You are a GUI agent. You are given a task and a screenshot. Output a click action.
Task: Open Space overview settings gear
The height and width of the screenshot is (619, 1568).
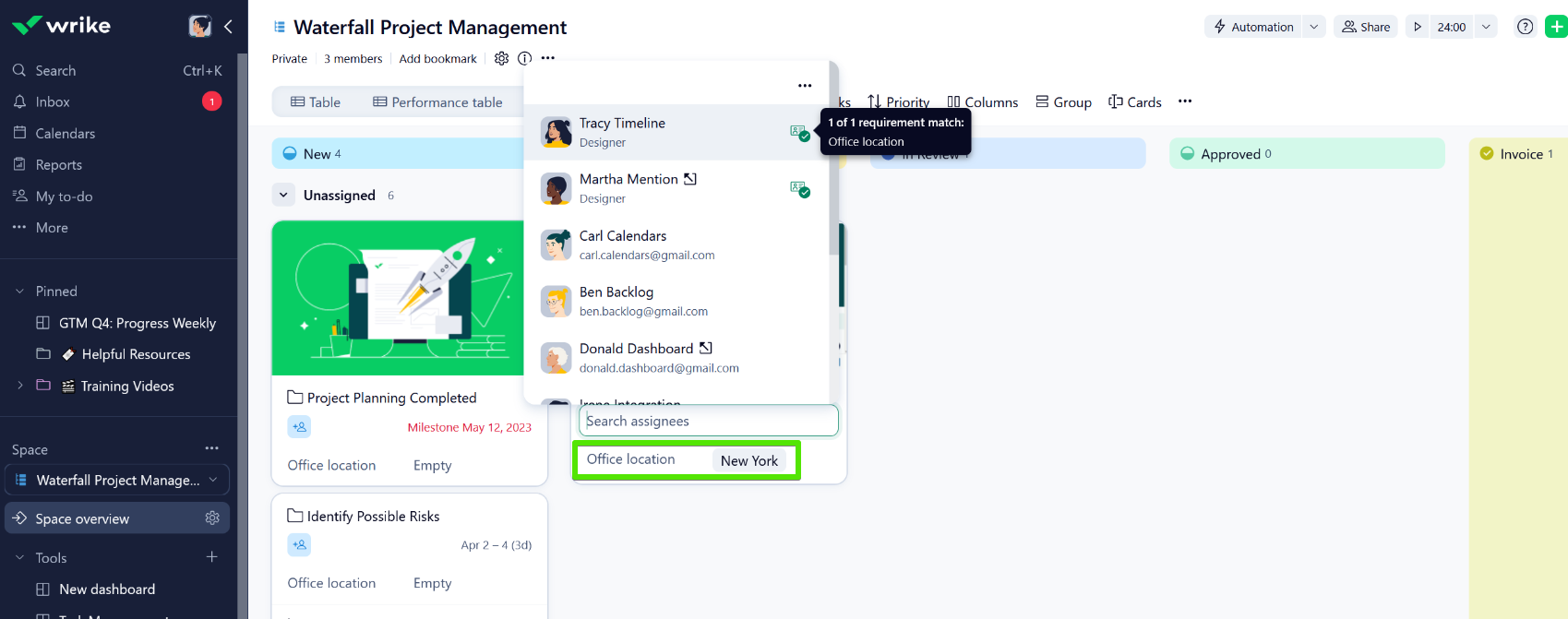(x=212, y=518)
